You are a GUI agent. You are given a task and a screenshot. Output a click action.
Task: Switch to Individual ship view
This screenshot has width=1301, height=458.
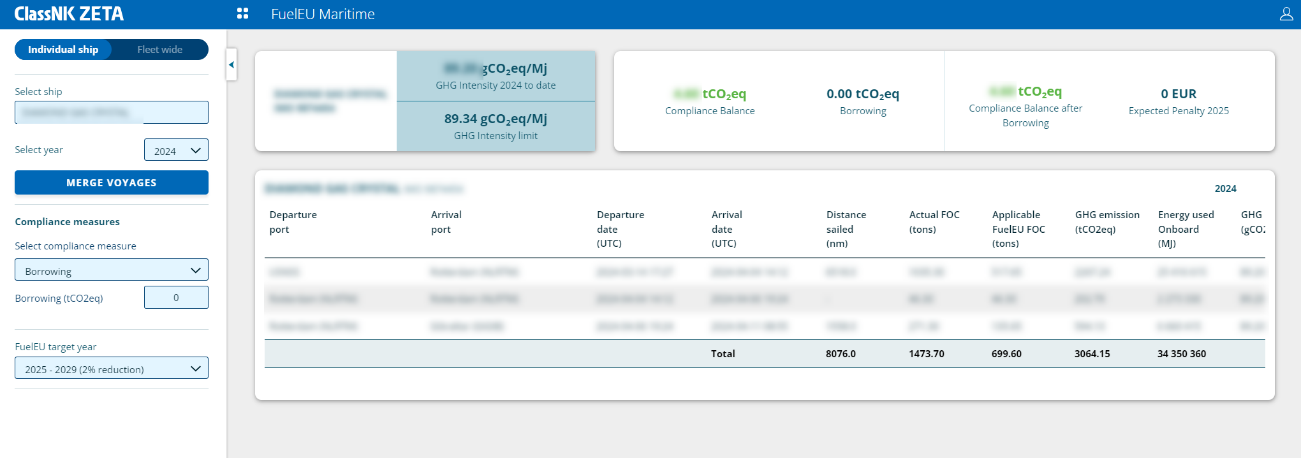pyautogui.click(x=63, y=50)
